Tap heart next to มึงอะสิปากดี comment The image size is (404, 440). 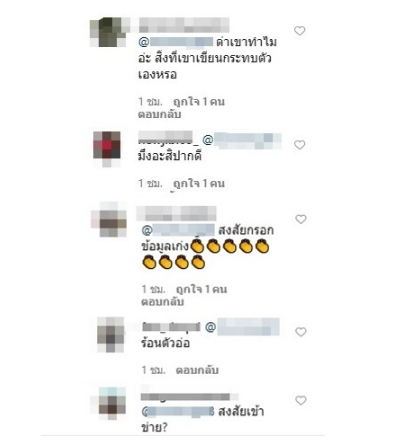(299, 145)
